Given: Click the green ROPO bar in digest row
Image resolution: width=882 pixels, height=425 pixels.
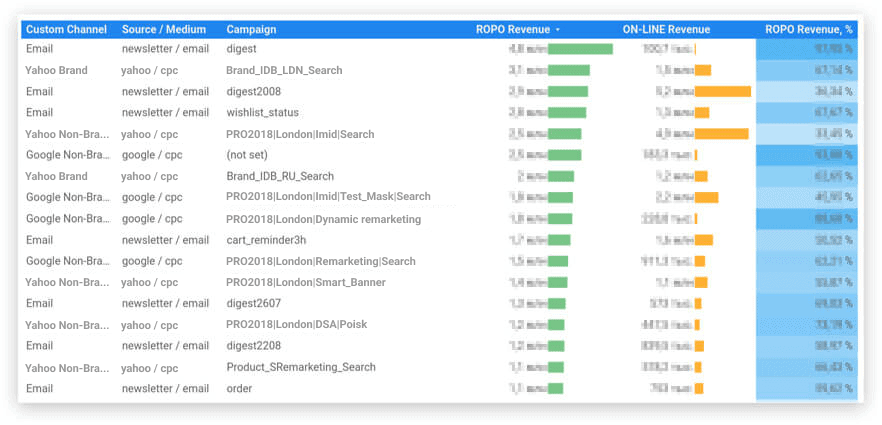Looking at the screenshot, I should pos(580,49).
